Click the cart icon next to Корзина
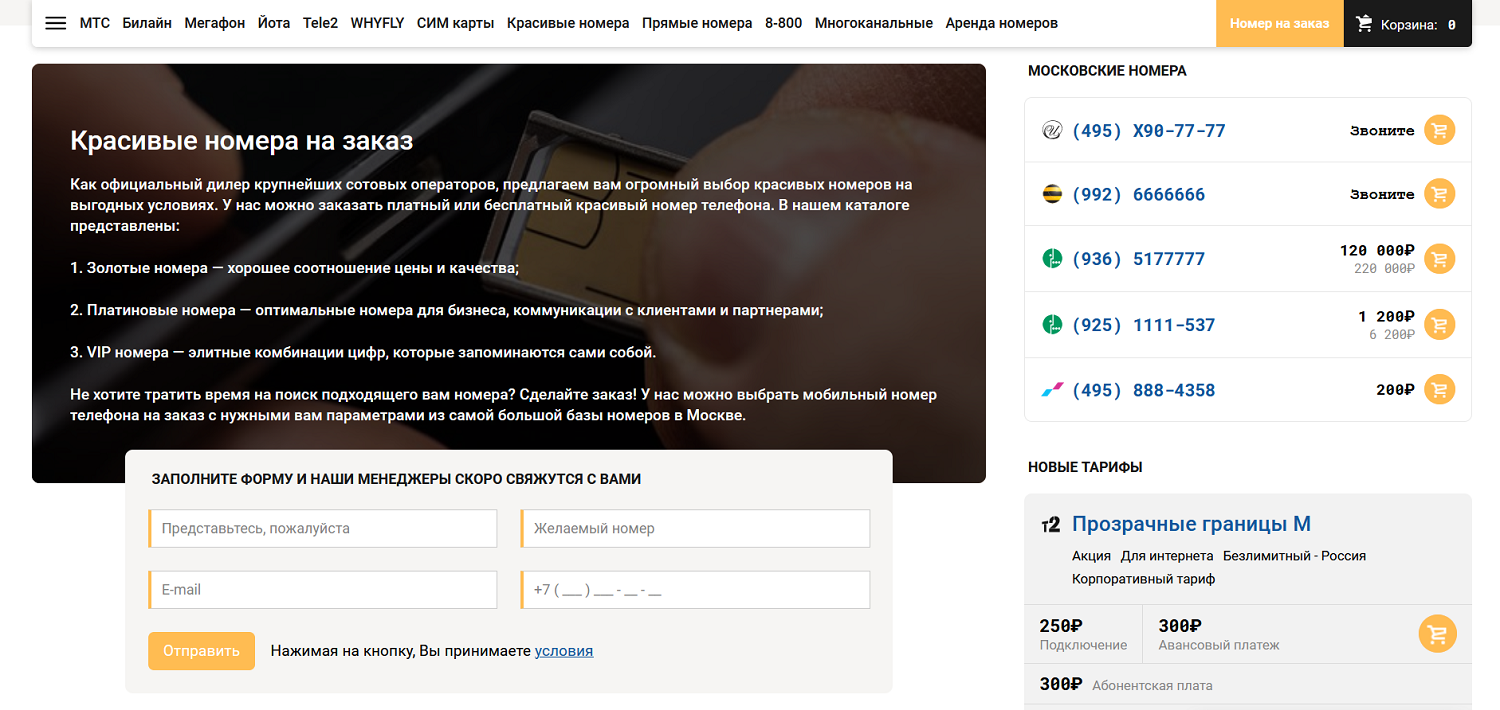Screen dimensions: 1500x710 pyautogui.click(x=1364, y=23)
